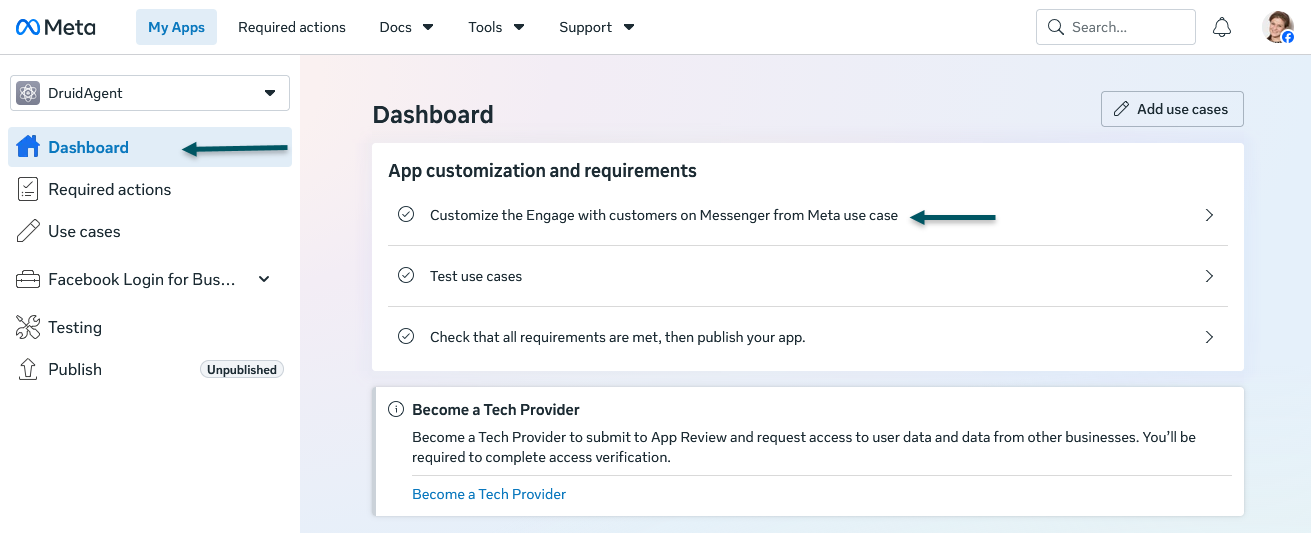Click App customization and requirements heading
Screen dimensions: 1311x533
pos(542,171)
